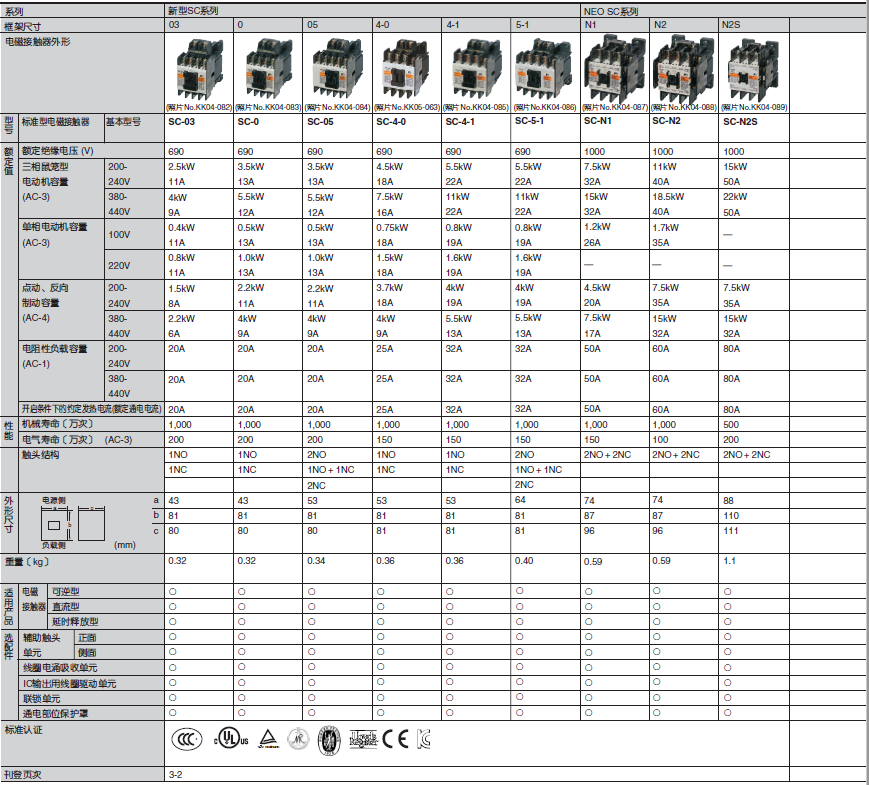View the SC-4-1 contactor image
This screenshot has width=869, height=785.
click(477, 69)
